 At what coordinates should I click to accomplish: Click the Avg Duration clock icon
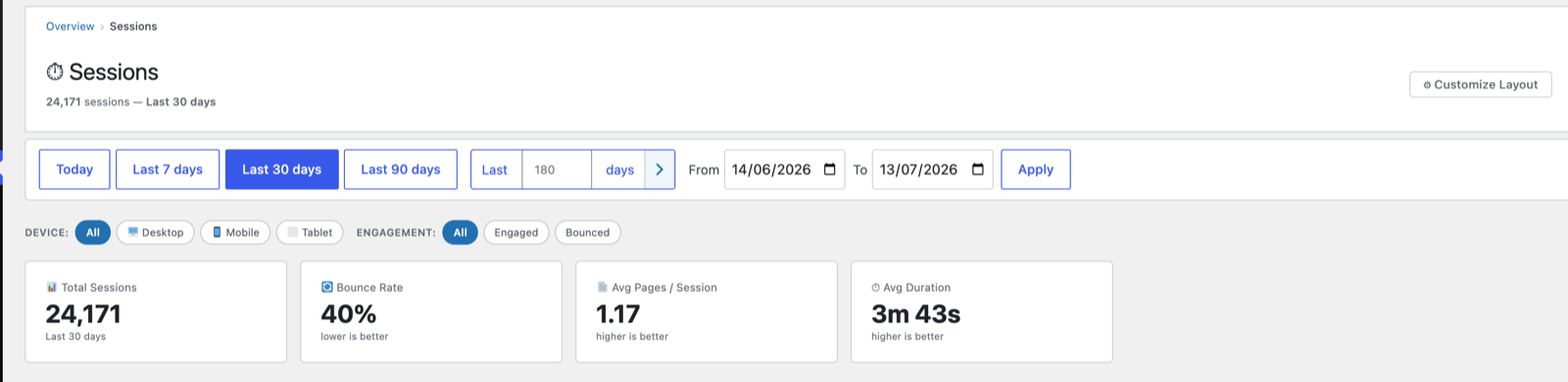876,288
